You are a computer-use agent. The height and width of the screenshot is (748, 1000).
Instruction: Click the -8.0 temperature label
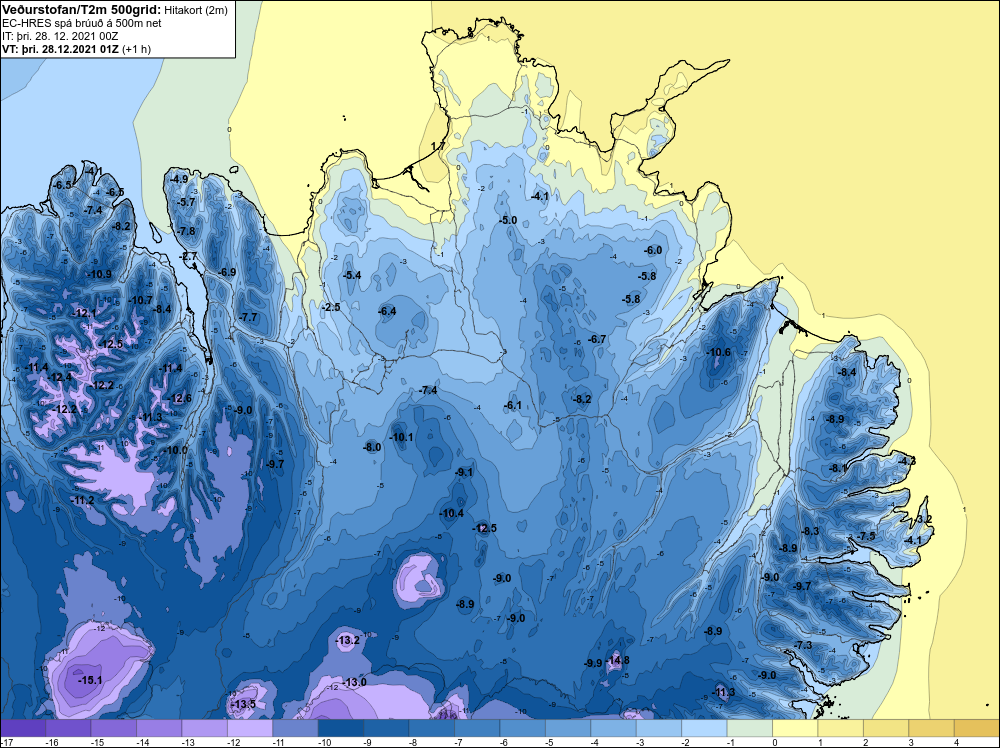pyautogui.click(x=372, y=447)
